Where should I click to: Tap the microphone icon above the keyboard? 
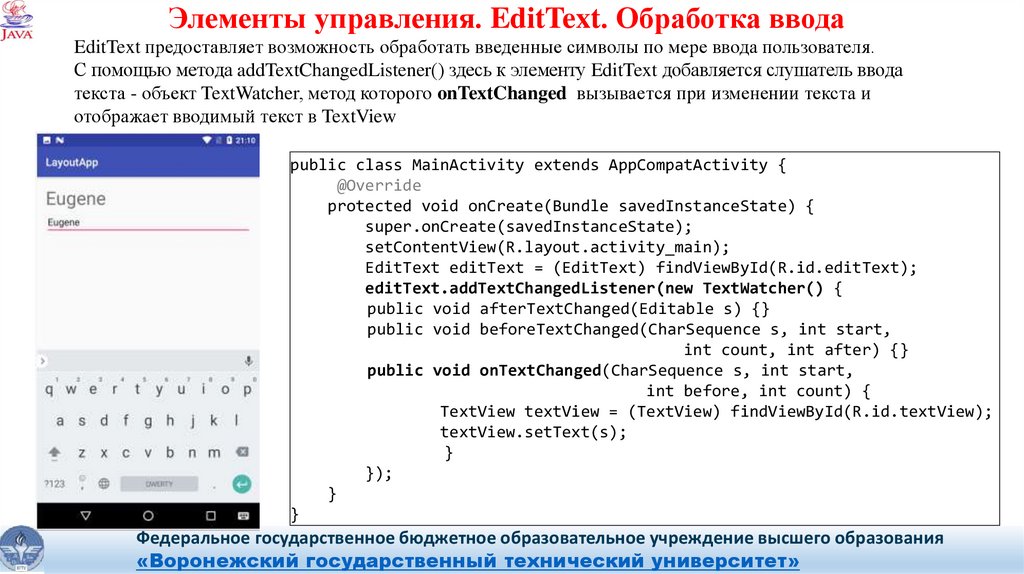click(248, 360)
